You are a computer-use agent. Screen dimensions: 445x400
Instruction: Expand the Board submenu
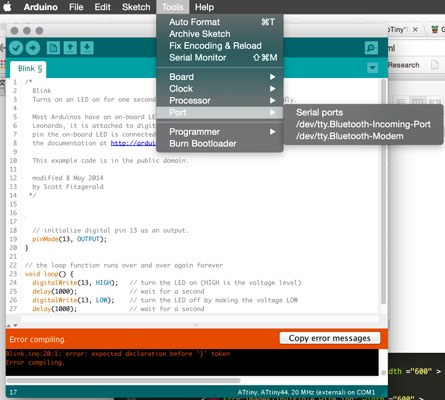[x=220, y=77]
